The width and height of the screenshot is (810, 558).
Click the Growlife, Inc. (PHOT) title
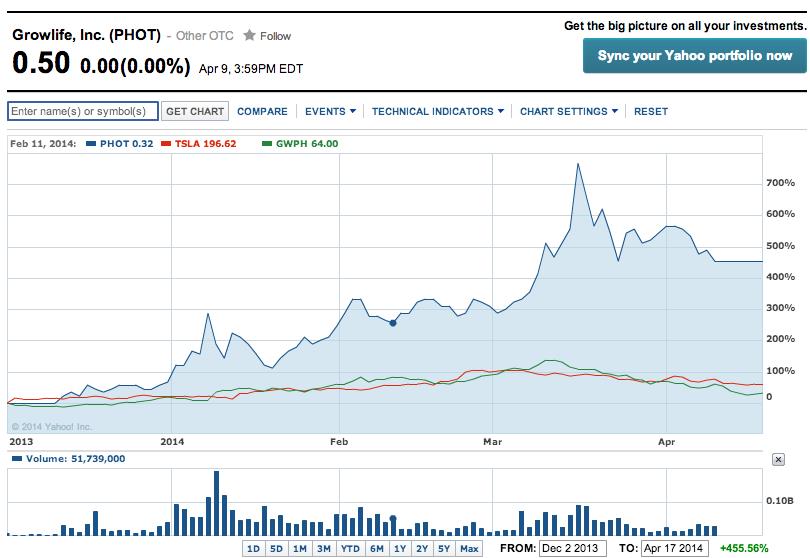tap(87, 35)
